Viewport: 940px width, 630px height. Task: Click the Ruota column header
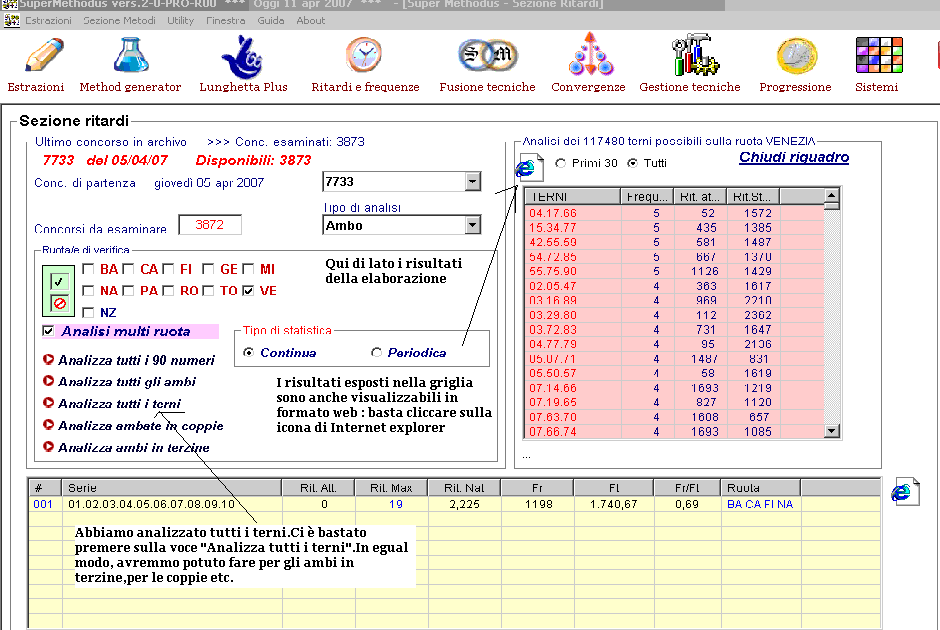pyautogui.click(x=761, y=488)
